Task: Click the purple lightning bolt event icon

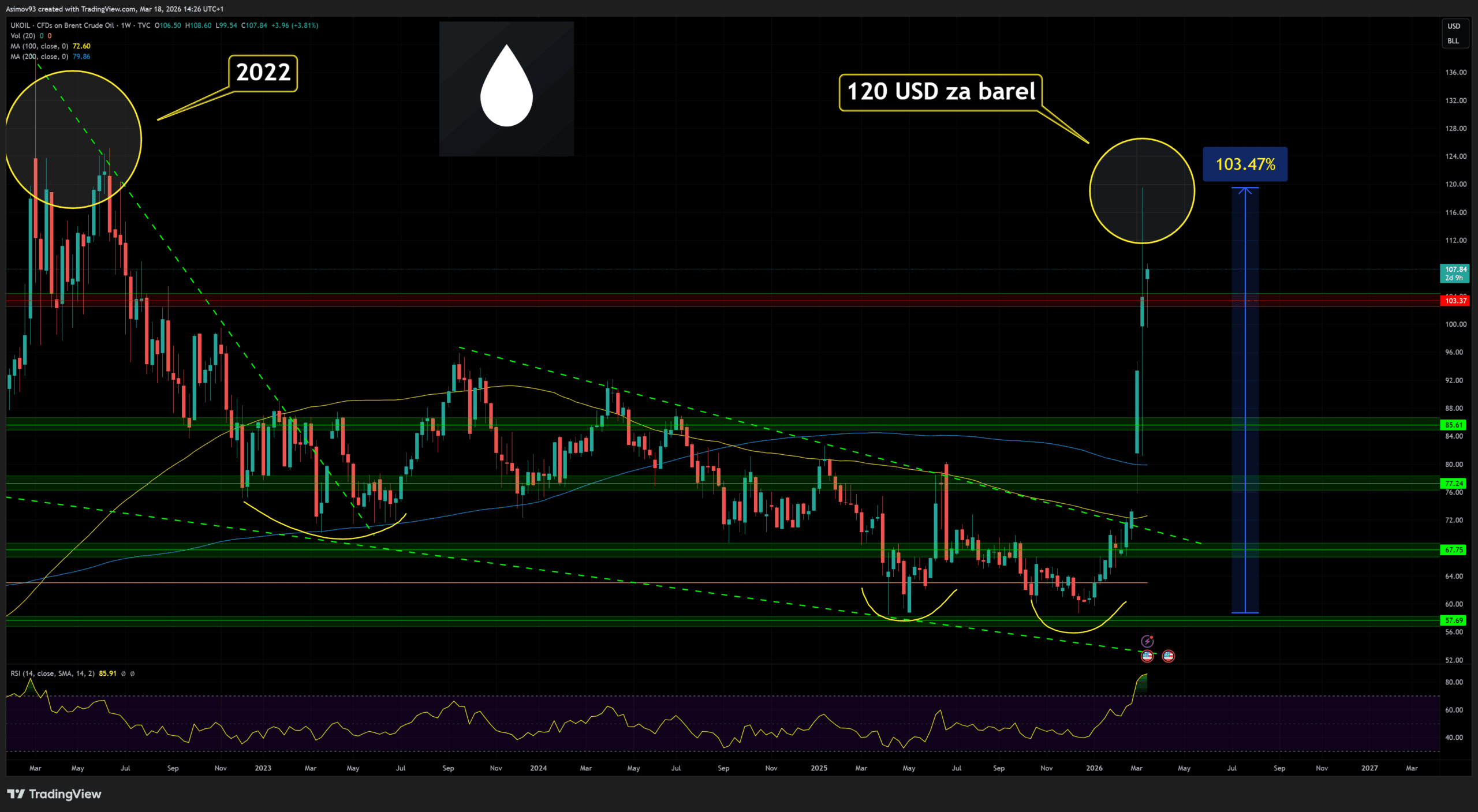Action: [1147, 641]
